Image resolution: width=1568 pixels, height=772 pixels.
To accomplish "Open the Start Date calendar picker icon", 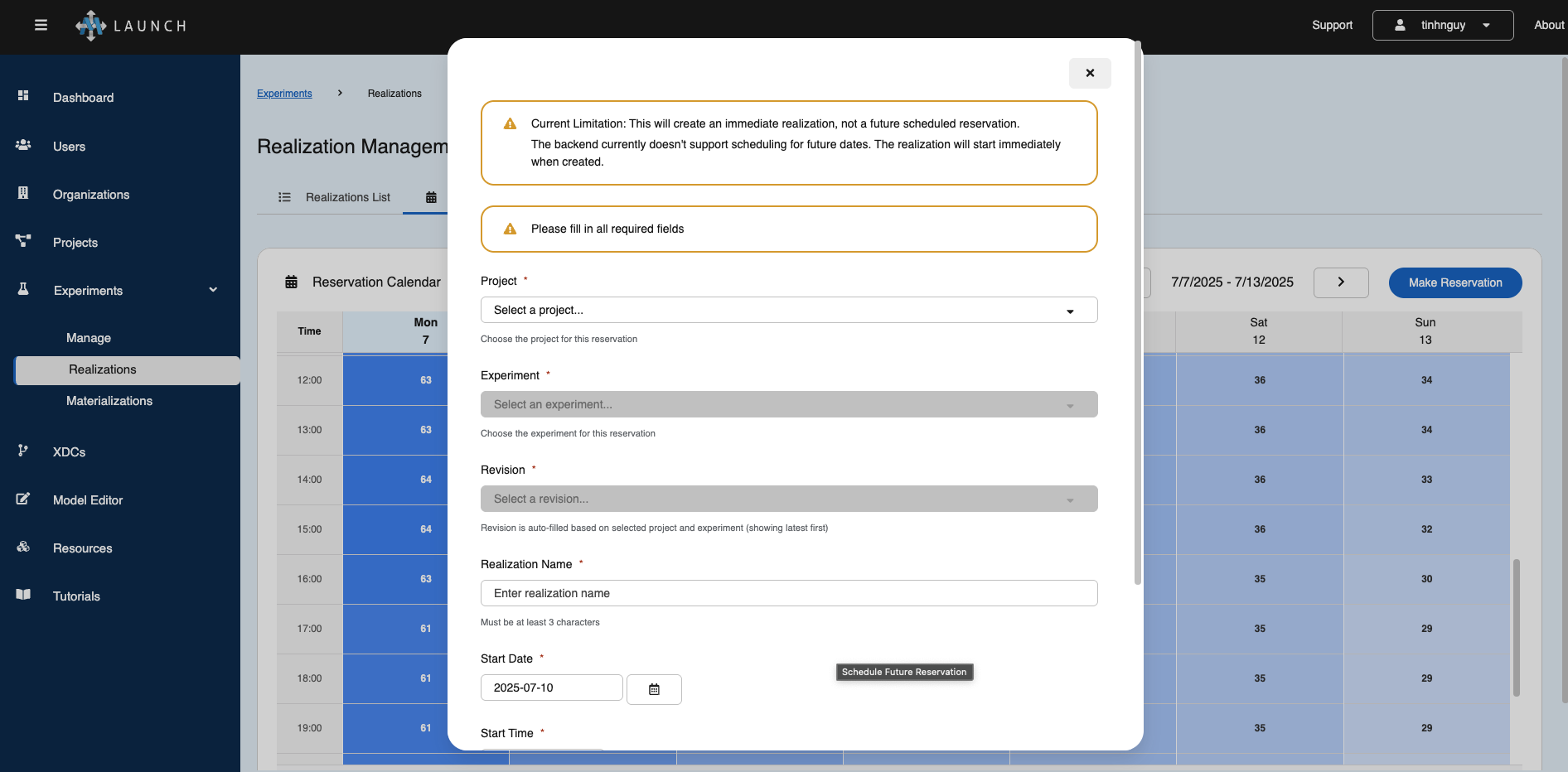I will click(654, 689).
